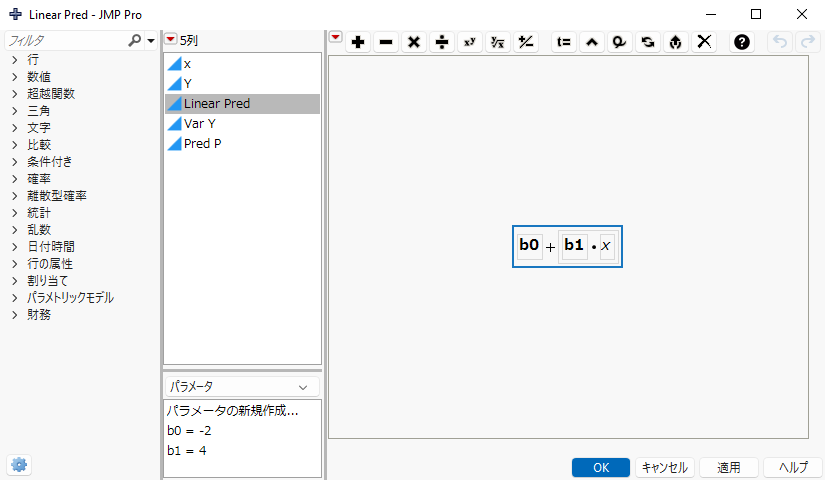This screenshot has height=480, width=825.
Task: Click the power x^y operator button
Action: 470,42
